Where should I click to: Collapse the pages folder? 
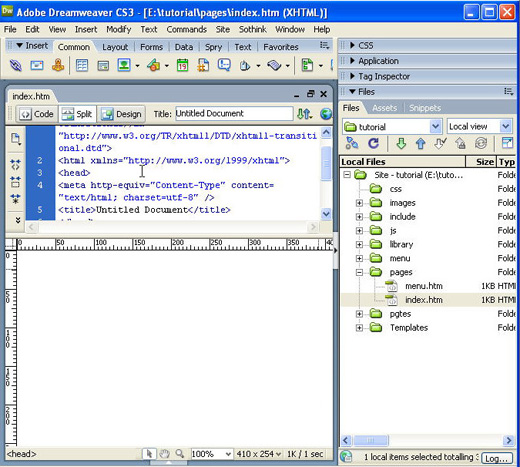[359, 272]
